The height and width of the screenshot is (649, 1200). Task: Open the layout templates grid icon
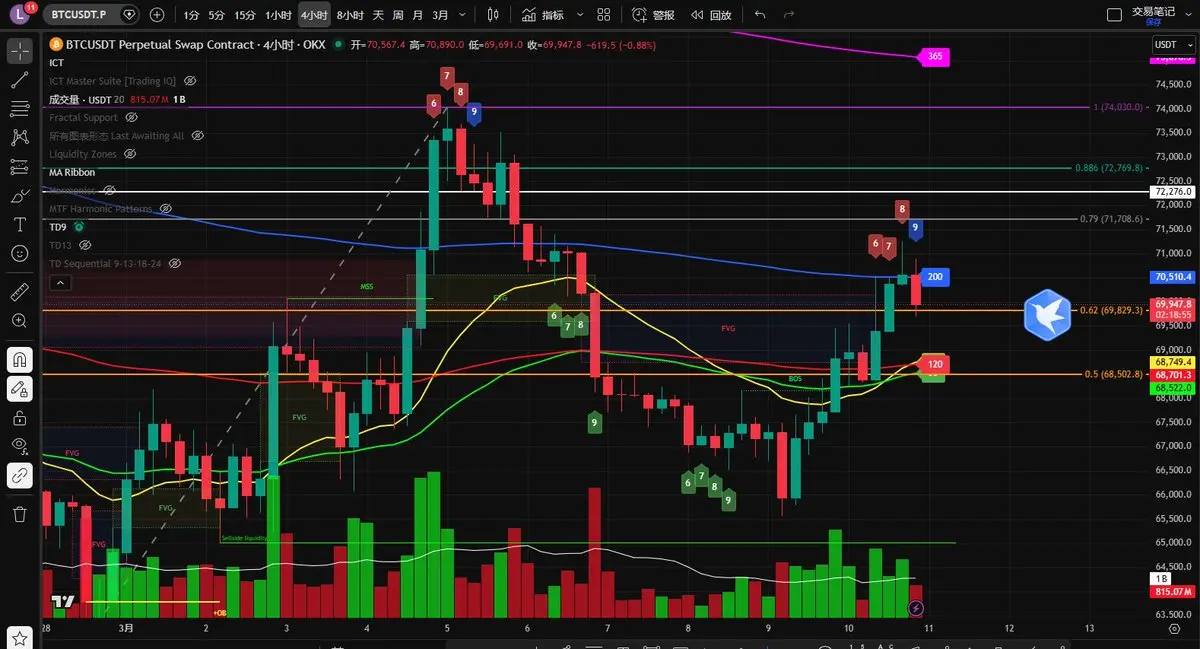pos(603,15)
